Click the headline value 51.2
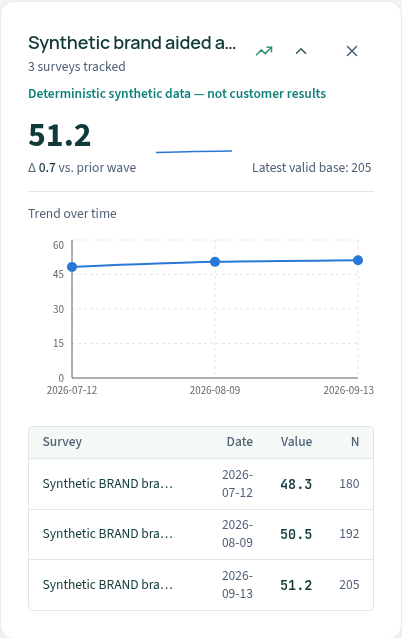402x638 pixels. (59, 135)
